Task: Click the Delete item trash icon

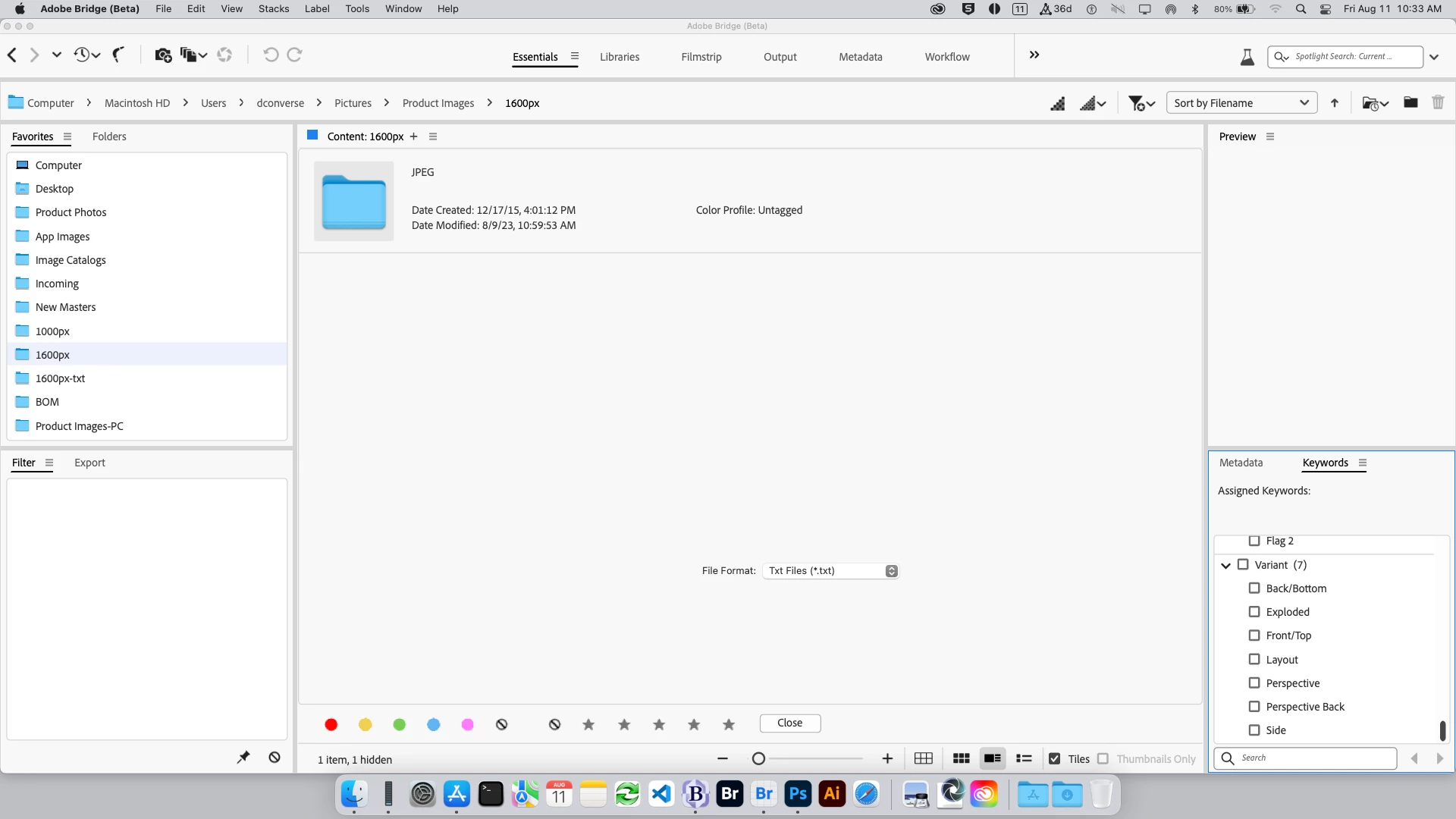Action: coord(1438,102)
